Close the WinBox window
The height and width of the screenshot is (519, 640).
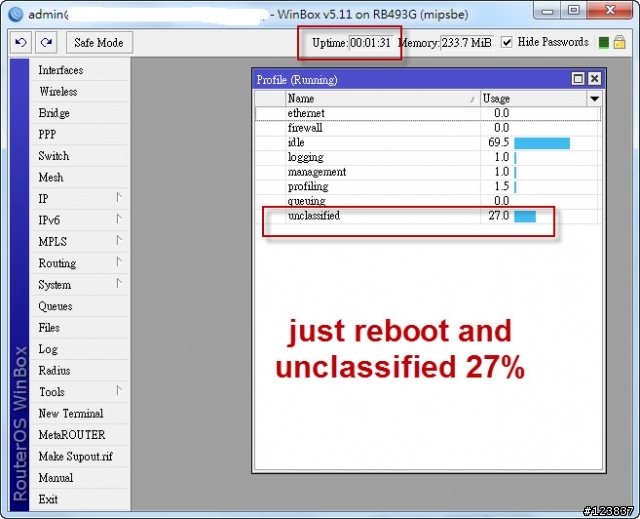coord(610,10)
